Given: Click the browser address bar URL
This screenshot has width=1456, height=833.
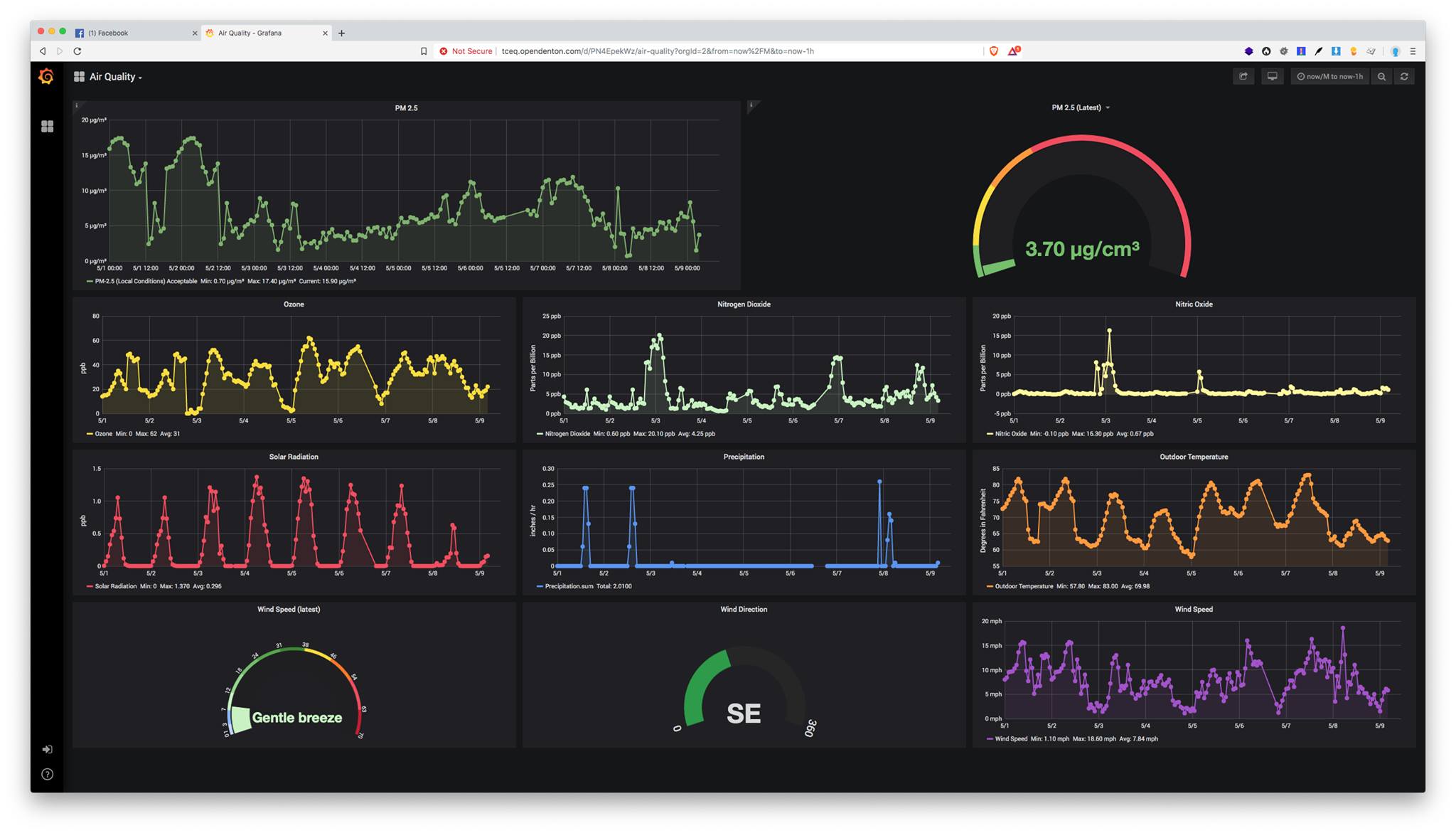Looking at the screenshot, I should [658, 51].
